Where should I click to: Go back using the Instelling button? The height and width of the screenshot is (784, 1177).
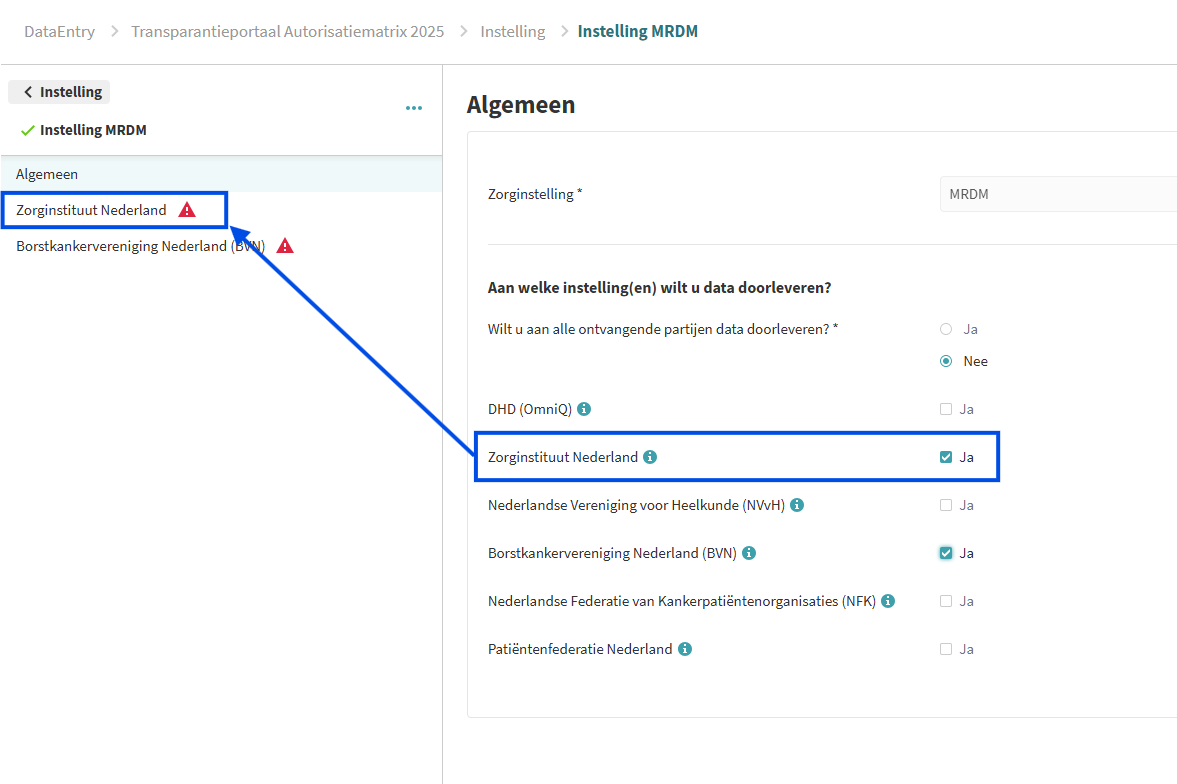click(x=60, y=92)
